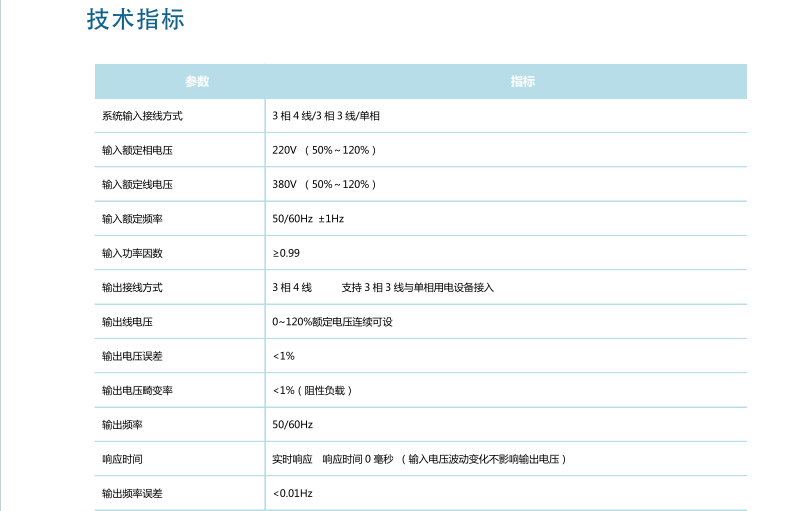Select the 输出线电压 row label

click(127, 322)
